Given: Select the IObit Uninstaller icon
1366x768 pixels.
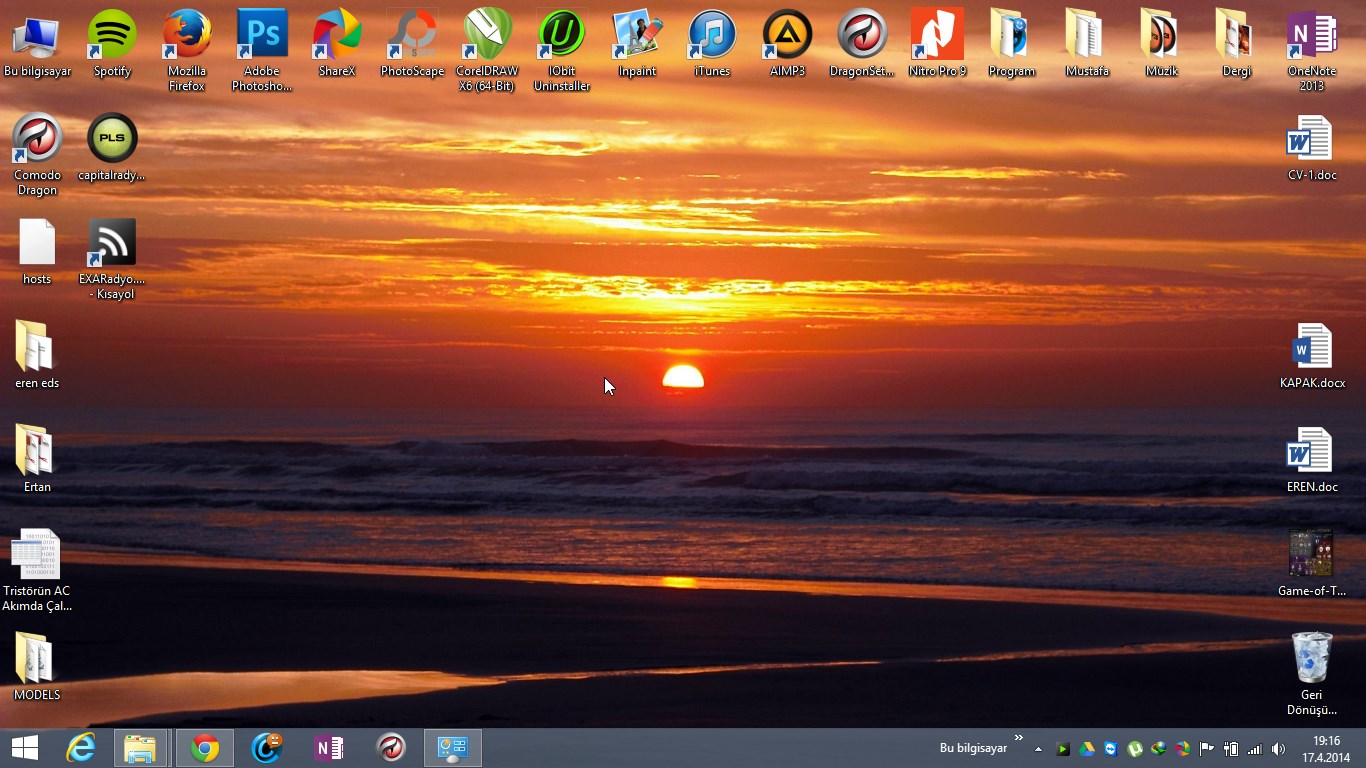Looking at the screenshot, I should (x=562, y=50).
